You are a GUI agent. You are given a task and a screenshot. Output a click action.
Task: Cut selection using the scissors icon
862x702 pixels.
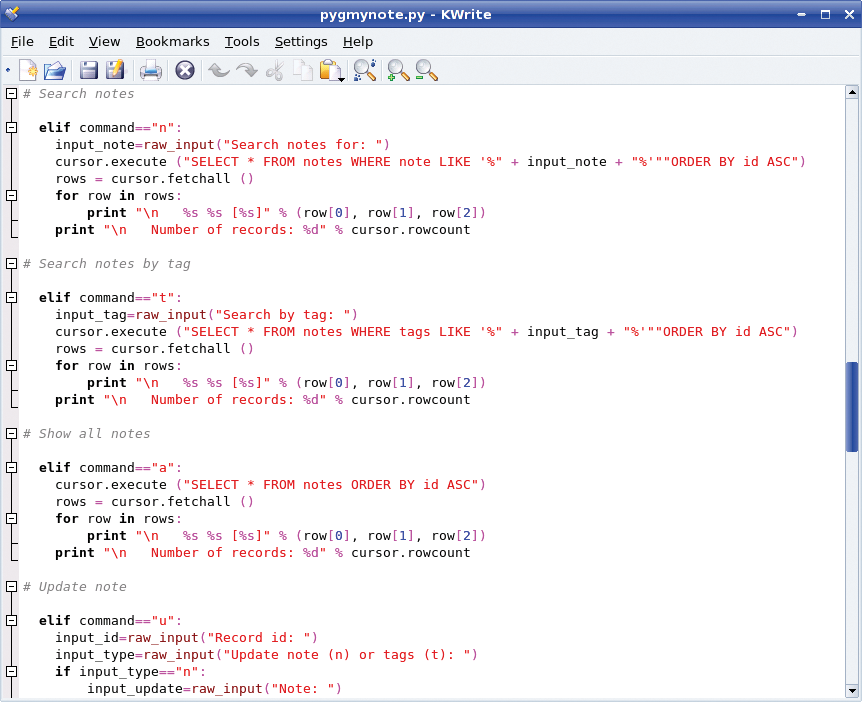pyautogui.click(x=275, y=70)
